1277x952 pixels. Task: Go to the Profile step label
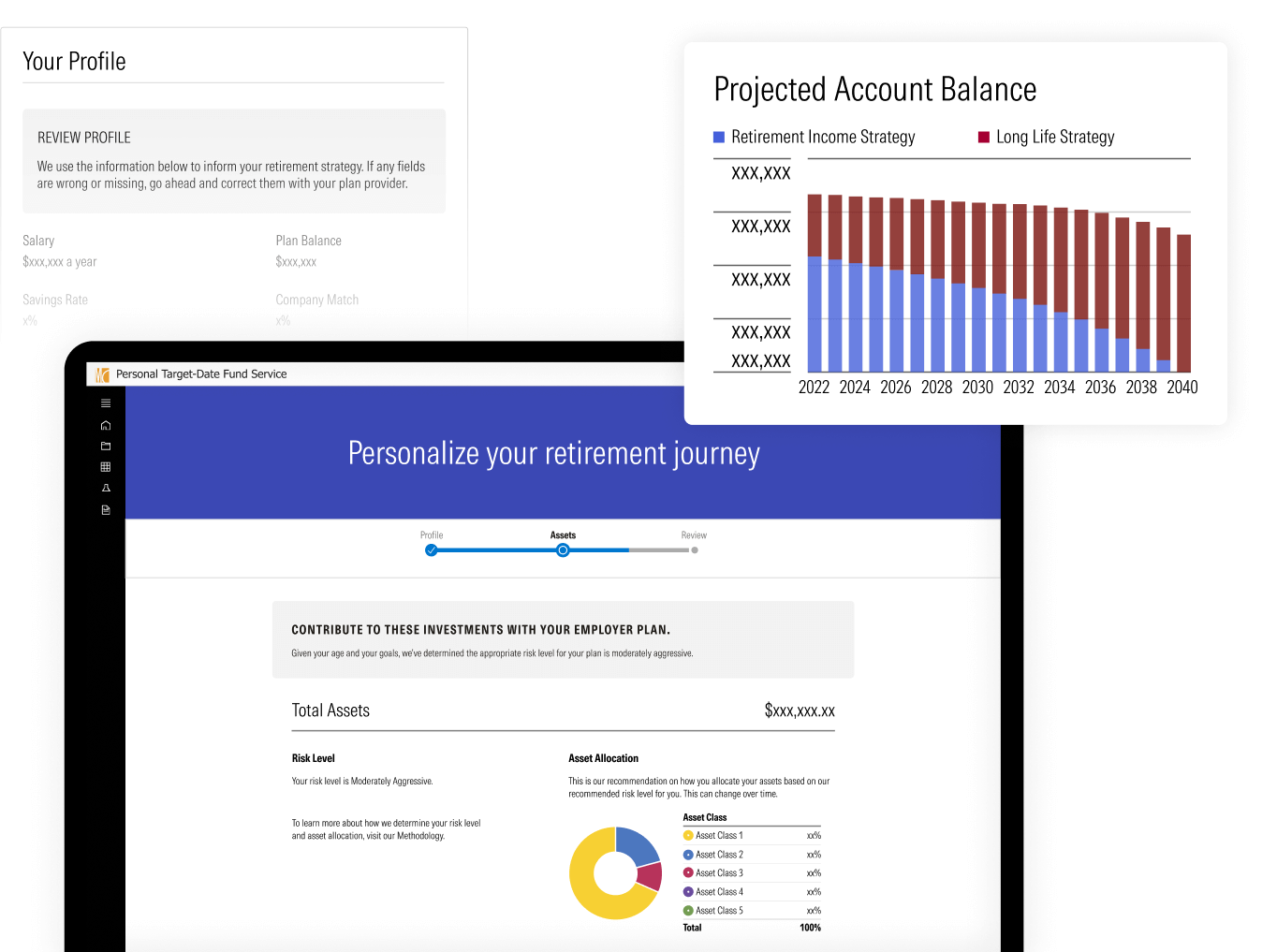click(432, 535)
